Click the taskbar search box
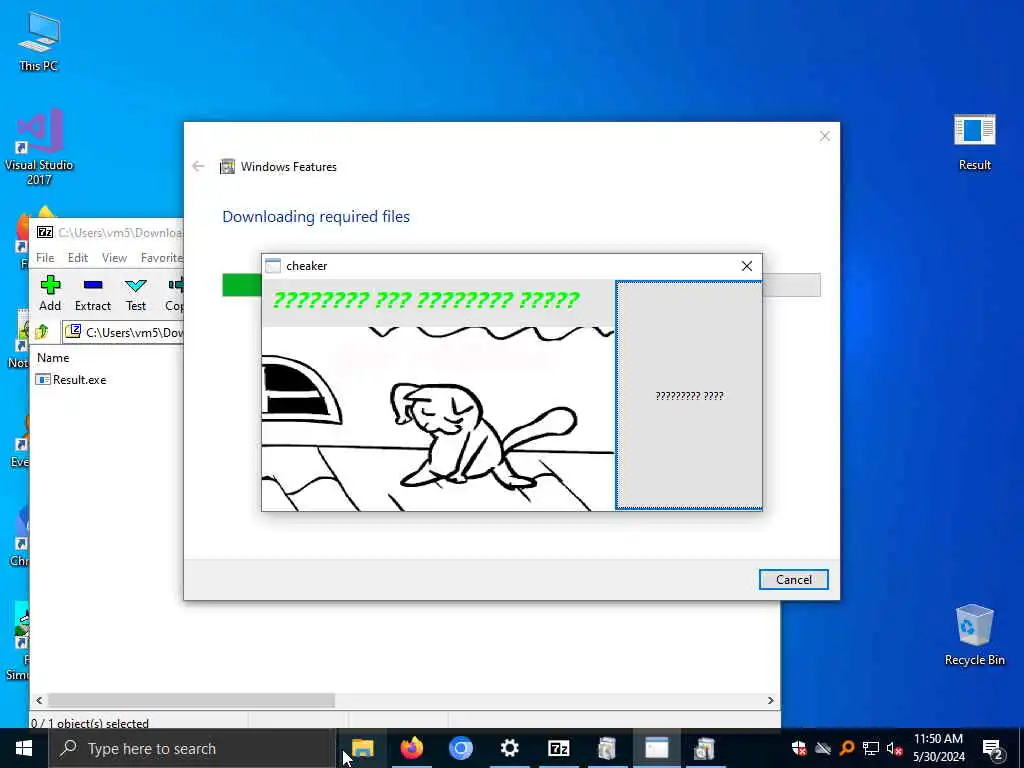Viewport: 1024px width, 768px height. (193, 748)
